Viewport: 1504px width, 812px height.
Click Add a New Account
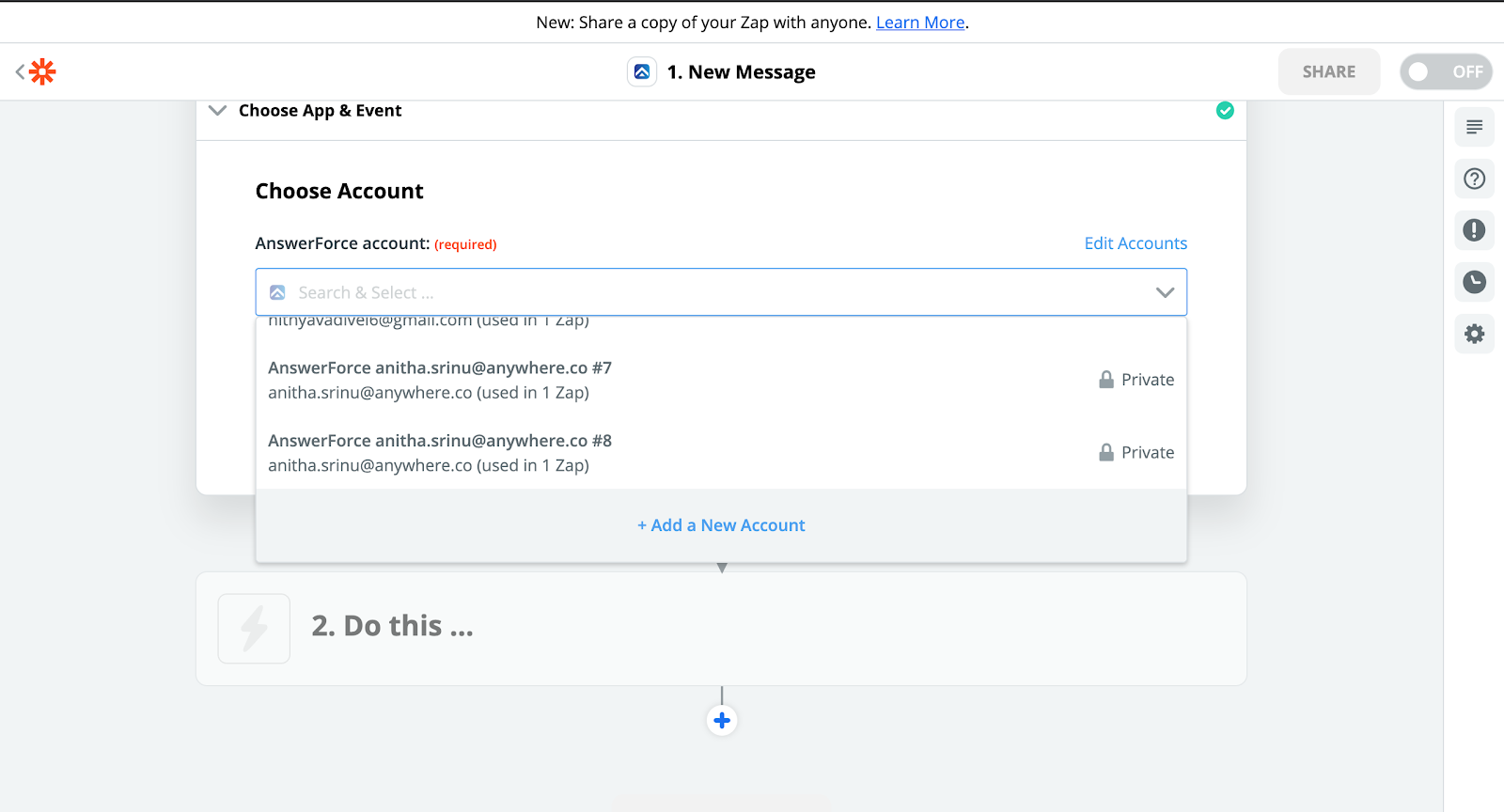click(721, 525)
